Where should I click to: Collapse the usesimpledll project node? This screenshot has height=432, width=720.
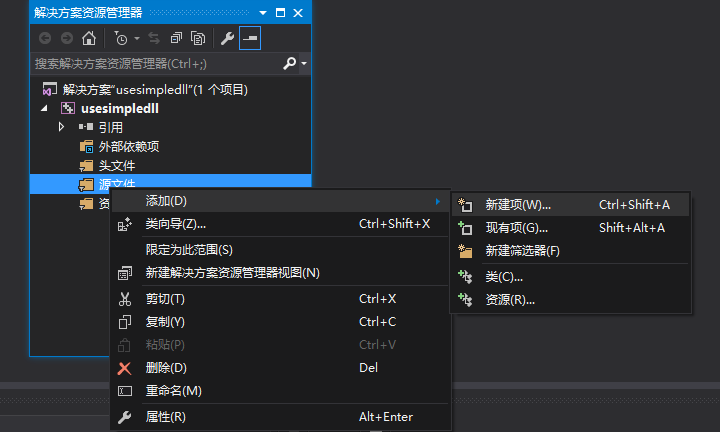[x=44, y=109]
